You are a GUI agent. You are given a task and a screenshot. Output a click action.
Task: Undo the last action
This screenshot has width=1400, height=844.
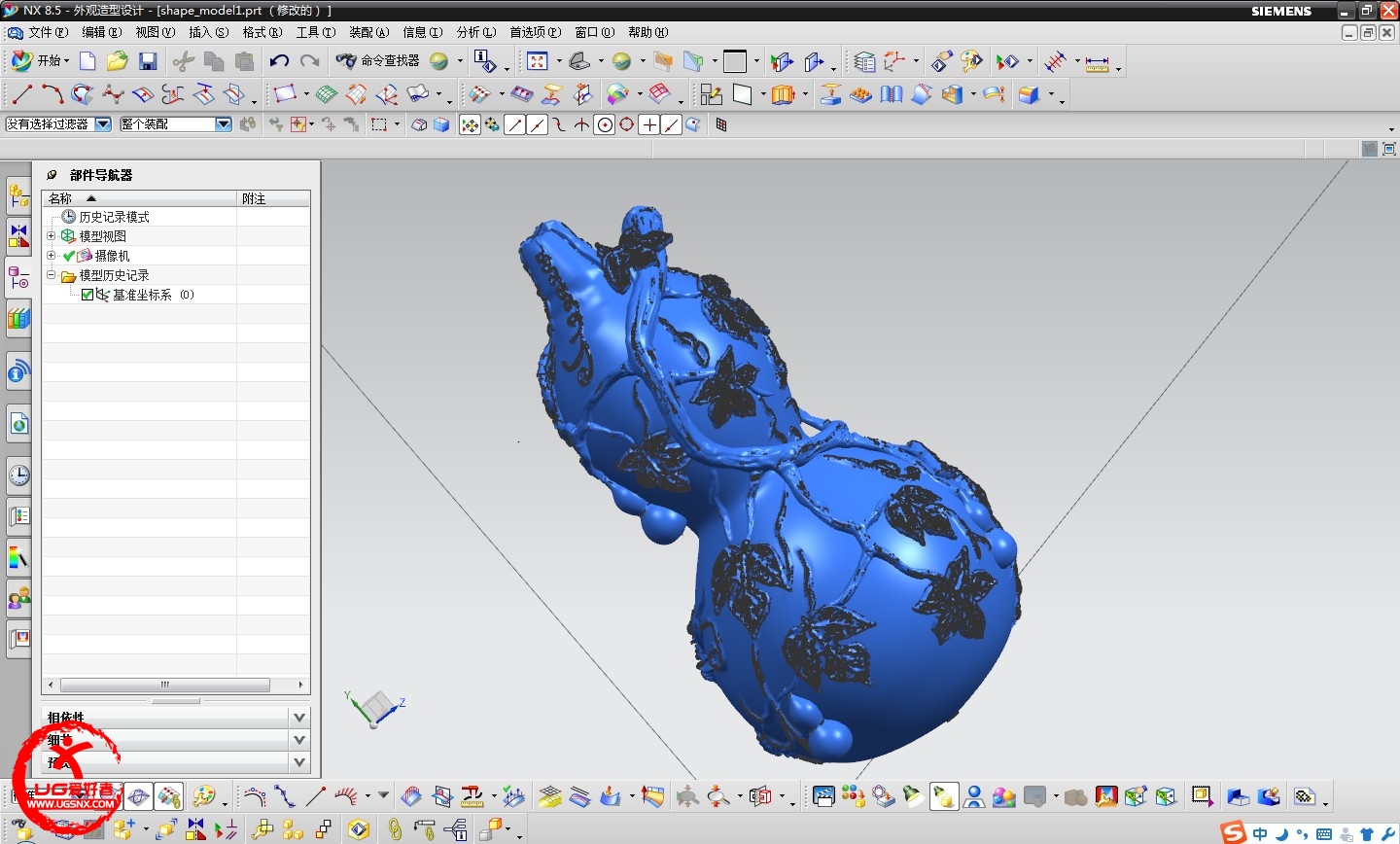pyautogui.click(x=279, y=61)
